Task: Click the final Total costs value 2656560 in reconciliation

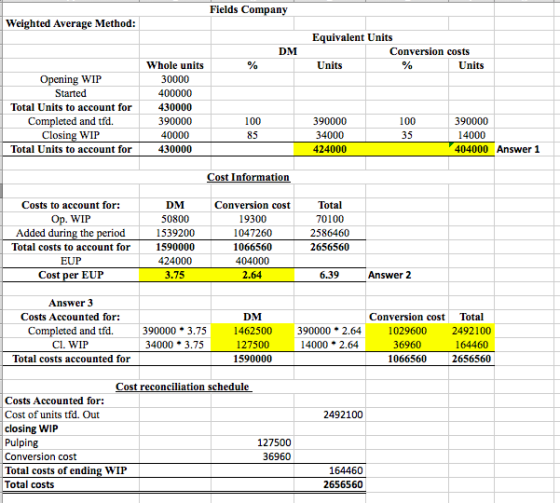Action: point(343,485)
